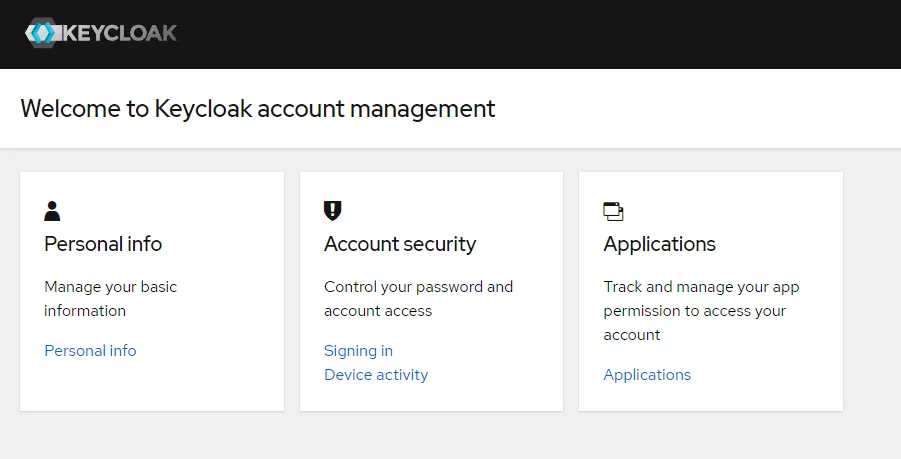Click the 'Account security' card heading
Viewport: 901px width, 459px height.
(x=400, y=244)
